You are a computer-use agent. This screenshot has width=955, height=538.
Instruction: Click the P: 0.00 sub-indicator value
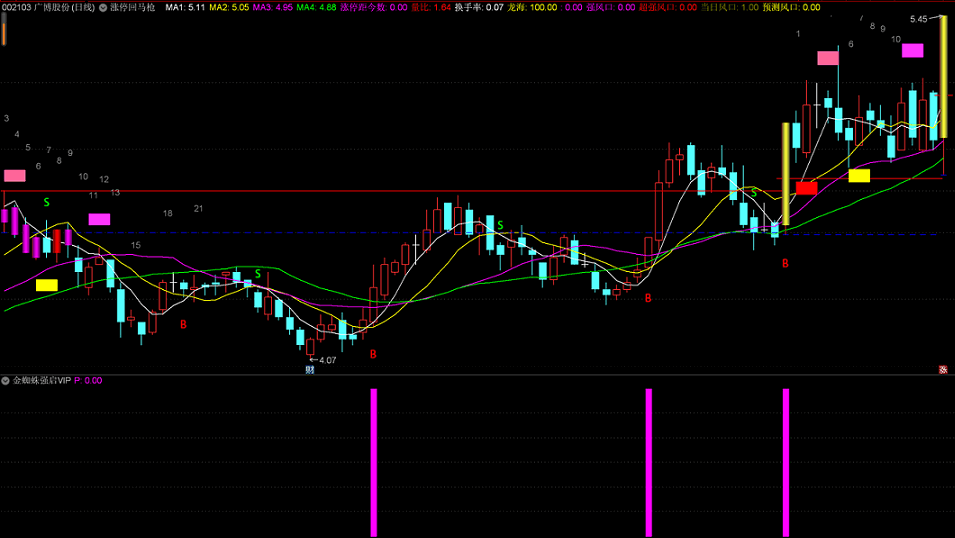tap(88, 380)
